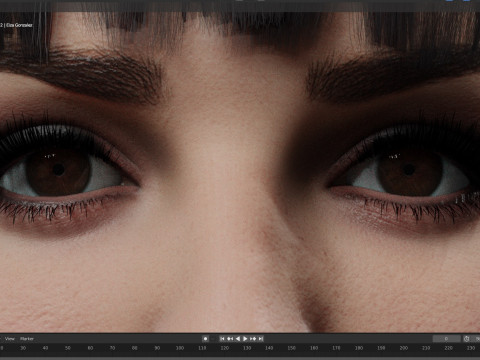Click the current frame number field
Screen dimensions: 480x360
pyautogui.click(x=446, y=339)
